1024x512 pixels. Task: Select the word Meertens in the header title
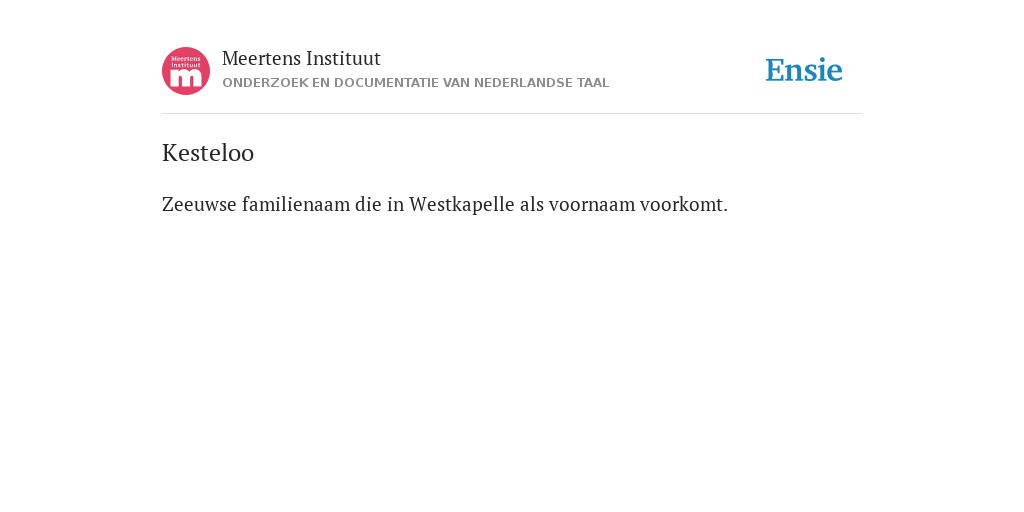click(x=261, y=59)
